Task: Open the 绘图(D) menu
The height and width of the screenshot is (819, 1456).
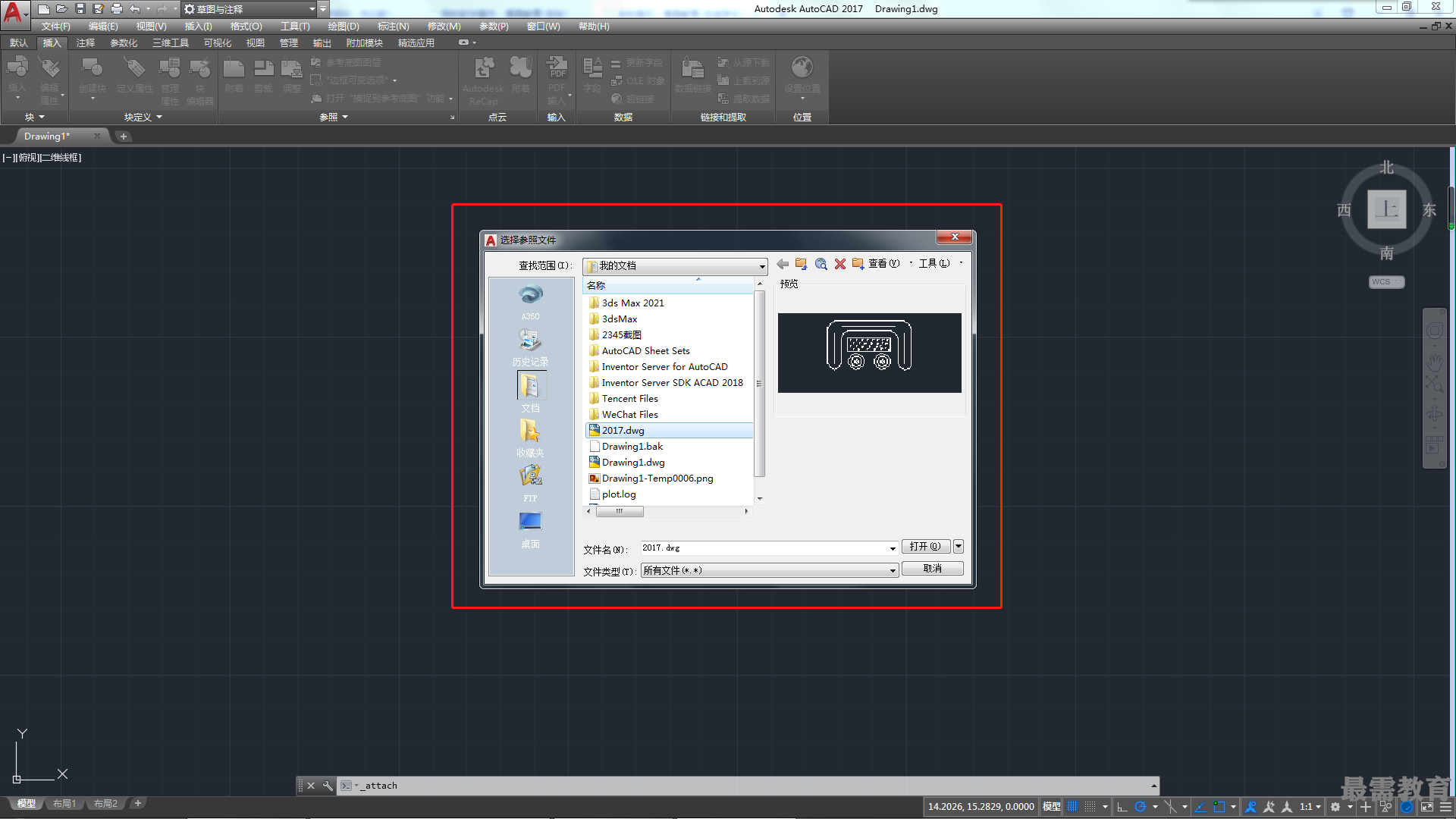Action: (x=344, y=27)
